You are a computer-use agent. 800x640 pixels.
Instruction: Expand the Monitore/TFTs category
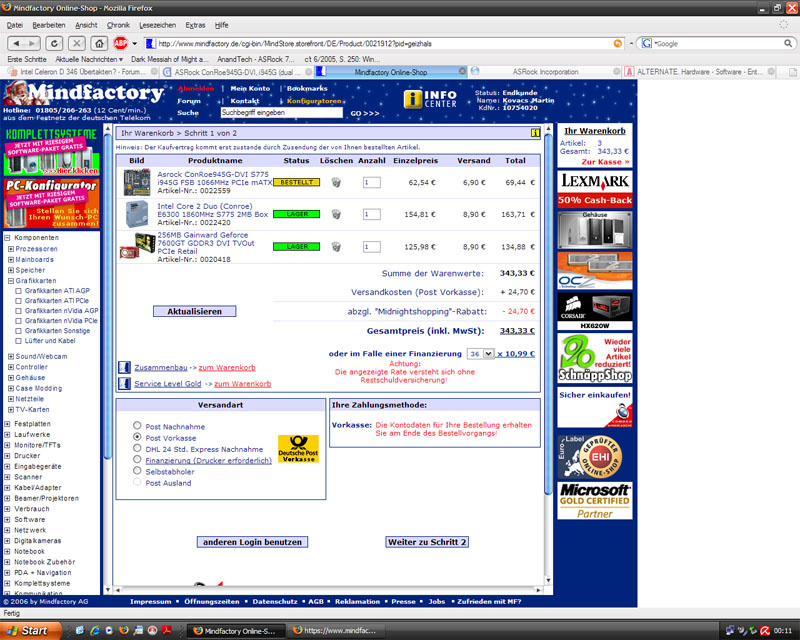click(x=7, y=445)
